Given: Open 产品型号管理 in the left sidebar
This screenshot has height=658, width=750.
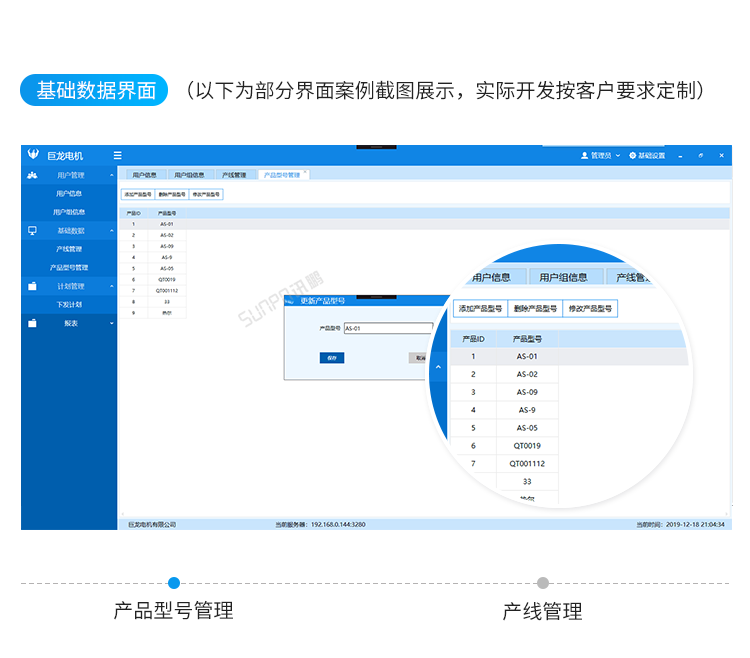Looking at the screenshot, I should pyautogui.click(x=69, y=268).
